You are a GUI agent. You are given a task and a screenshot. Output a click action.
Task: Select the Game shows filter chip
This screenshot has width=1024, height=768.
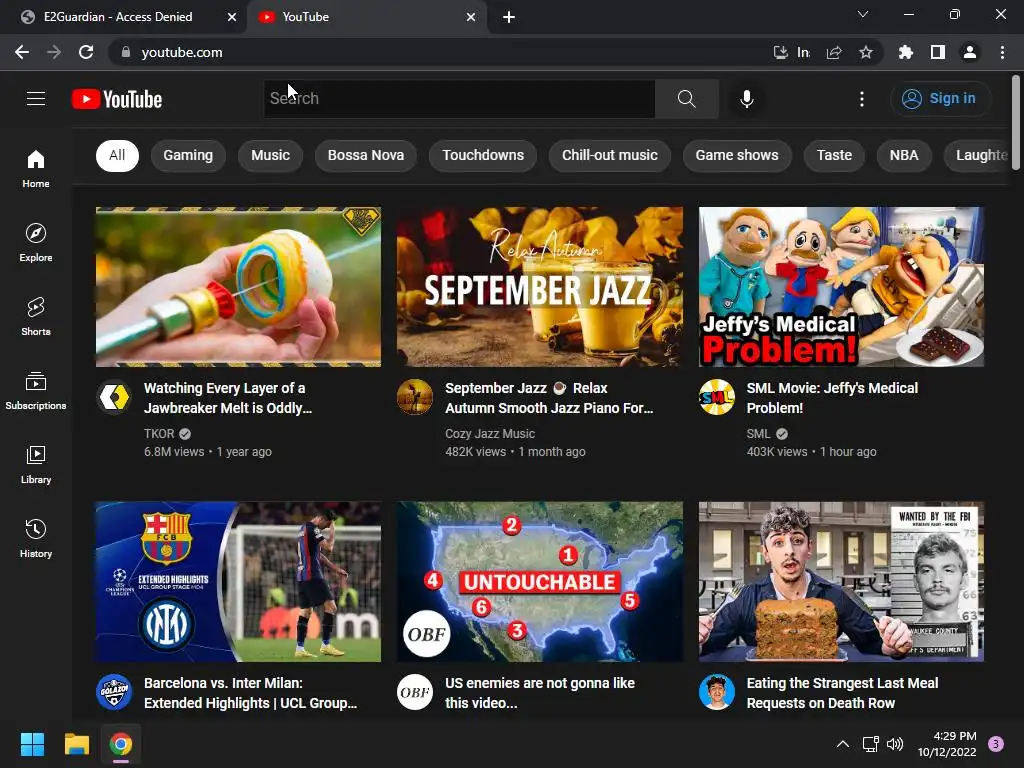(737, 155)
